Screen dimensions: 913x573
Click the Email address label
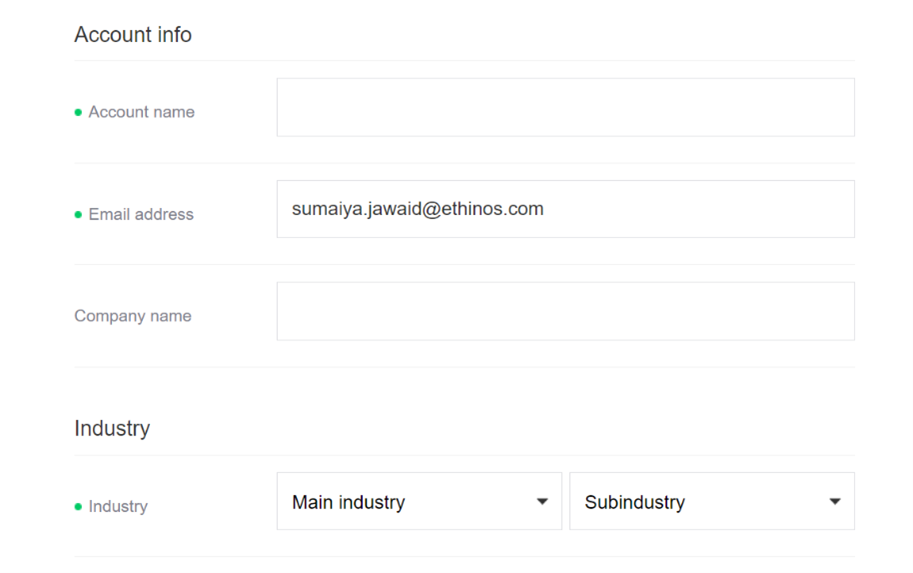141,214
